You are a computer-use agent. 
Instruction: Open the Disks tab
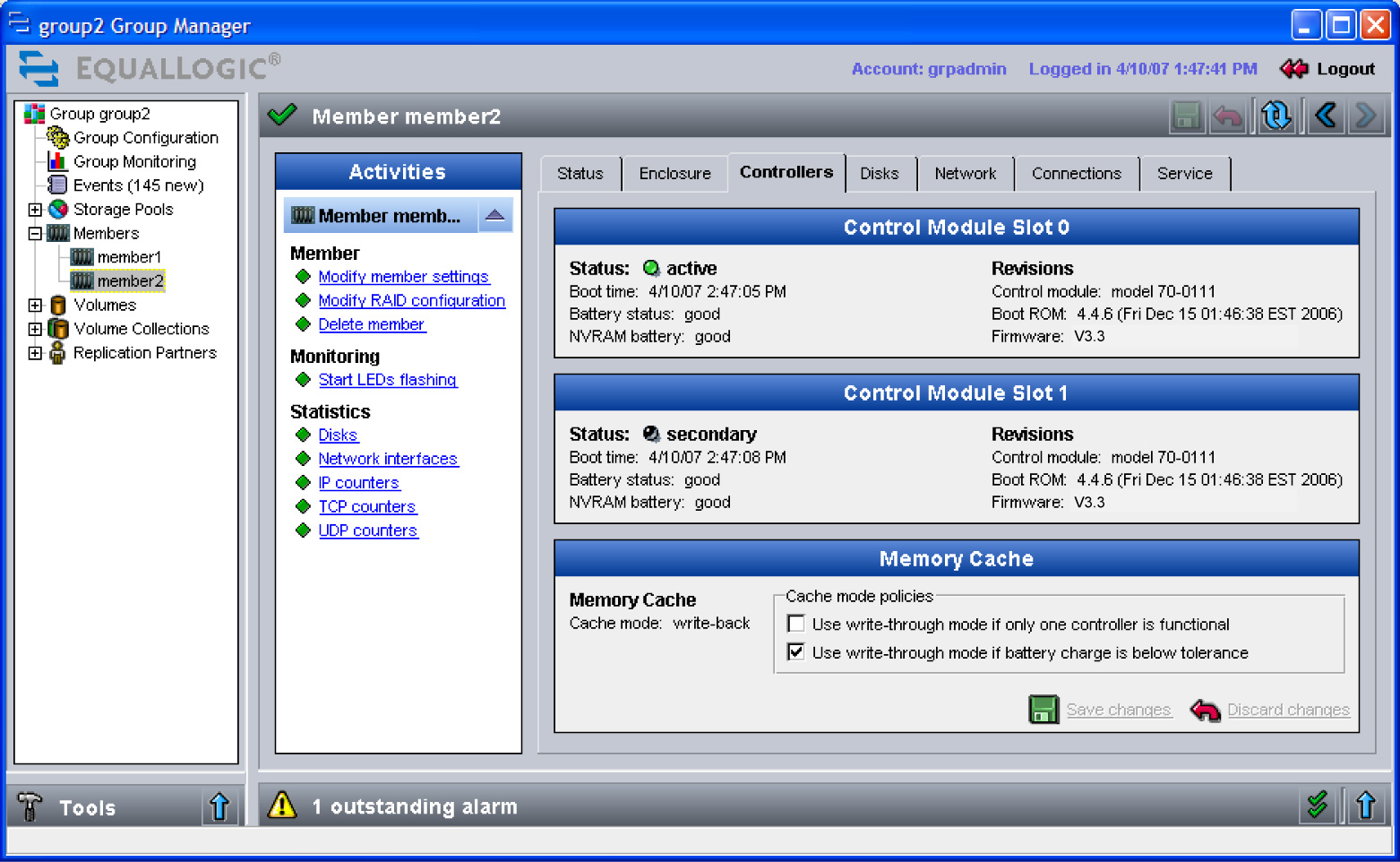tap(880, 174)
